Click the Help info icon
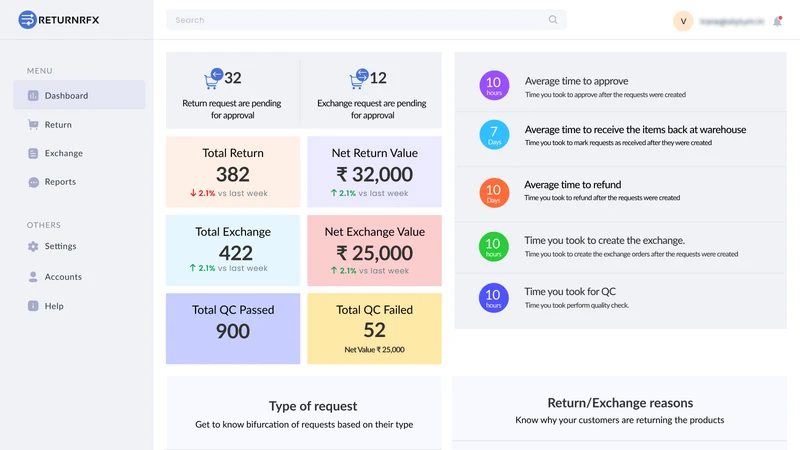Image resolution: width=800 pixels, height=450 pixels. (x=33, y=306)
